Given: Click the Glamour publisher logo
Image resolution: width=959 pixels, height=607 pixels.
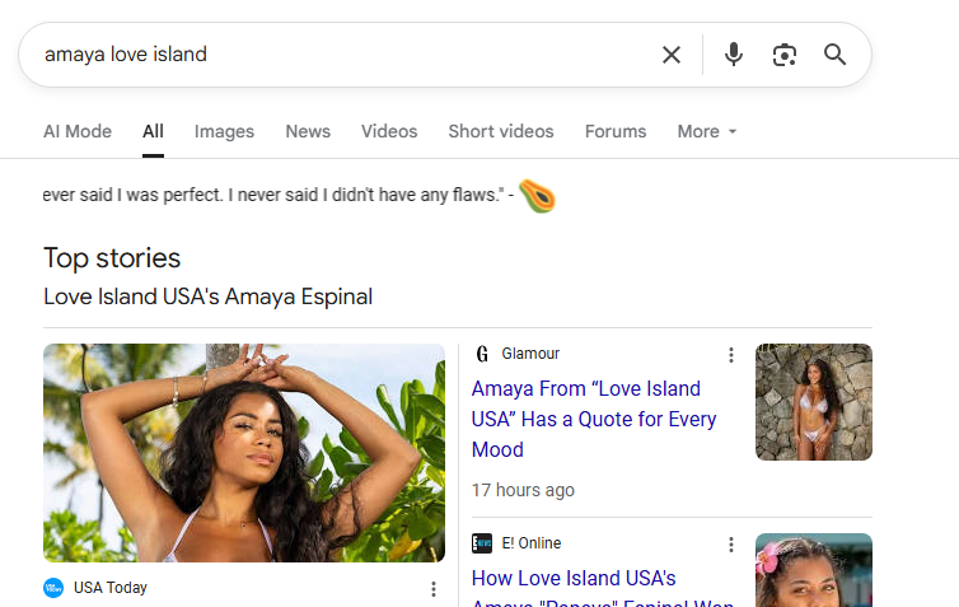Looking at the screenshot, I should [x=480, y=353].
